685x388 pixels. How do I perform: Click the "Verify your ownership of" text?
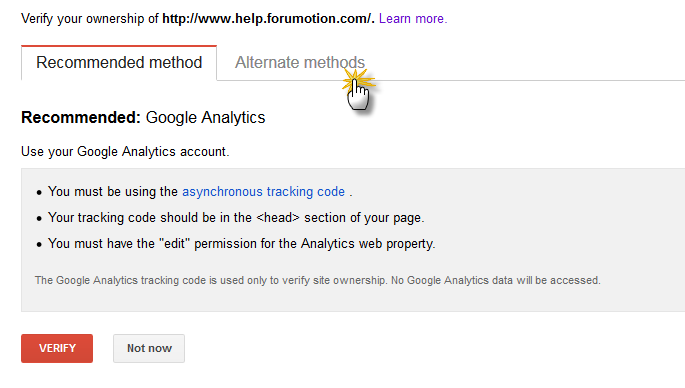[x=90, y=19]
